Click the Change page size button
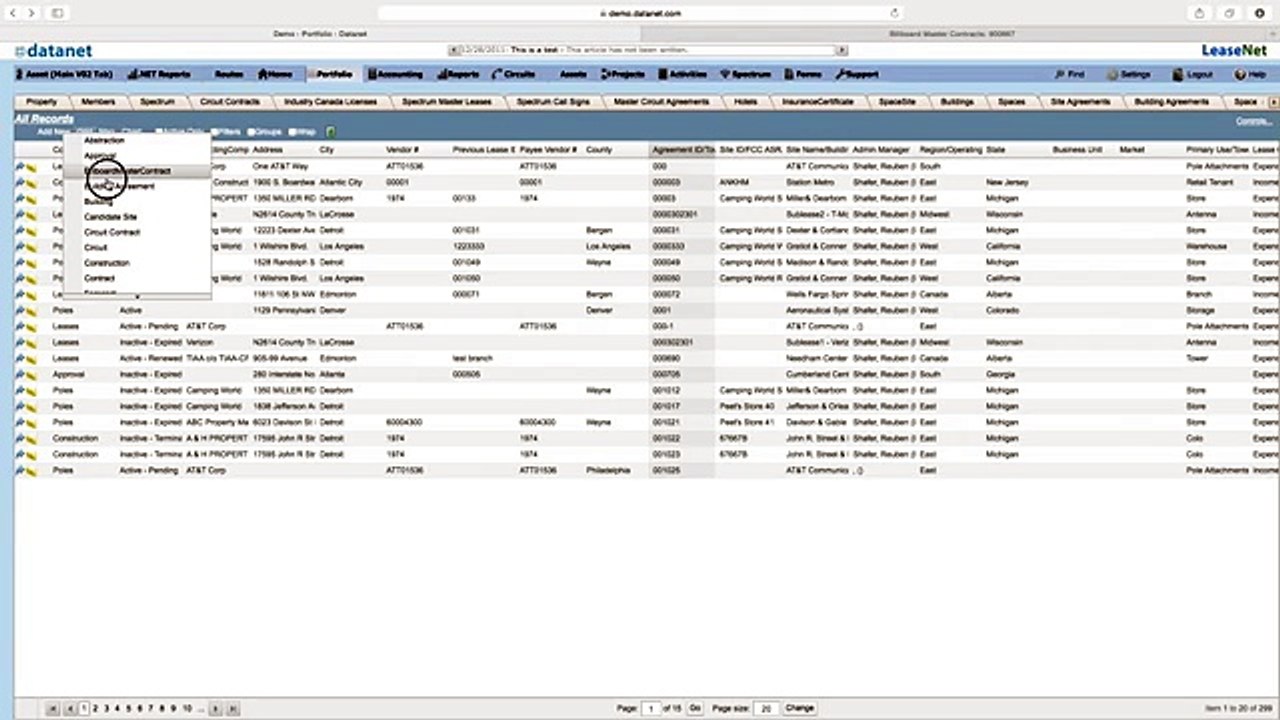Viewport: 1280px width, 720px height. 800,708
